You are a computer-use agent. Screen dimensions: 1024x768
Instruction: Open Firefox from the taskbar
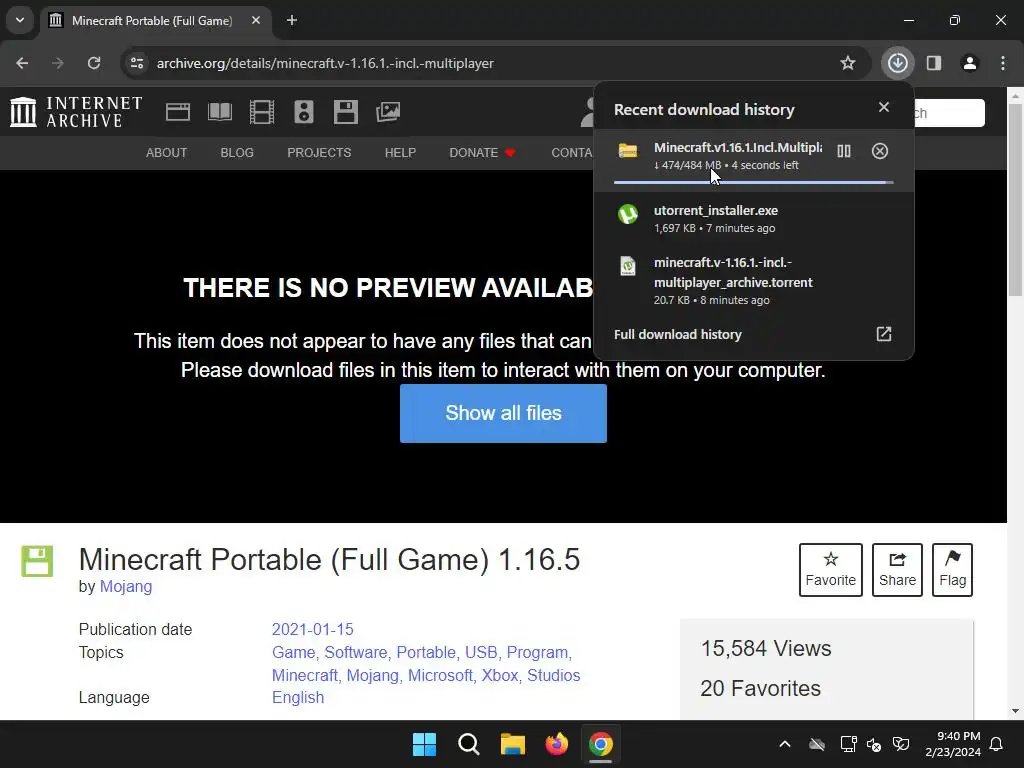556,744
